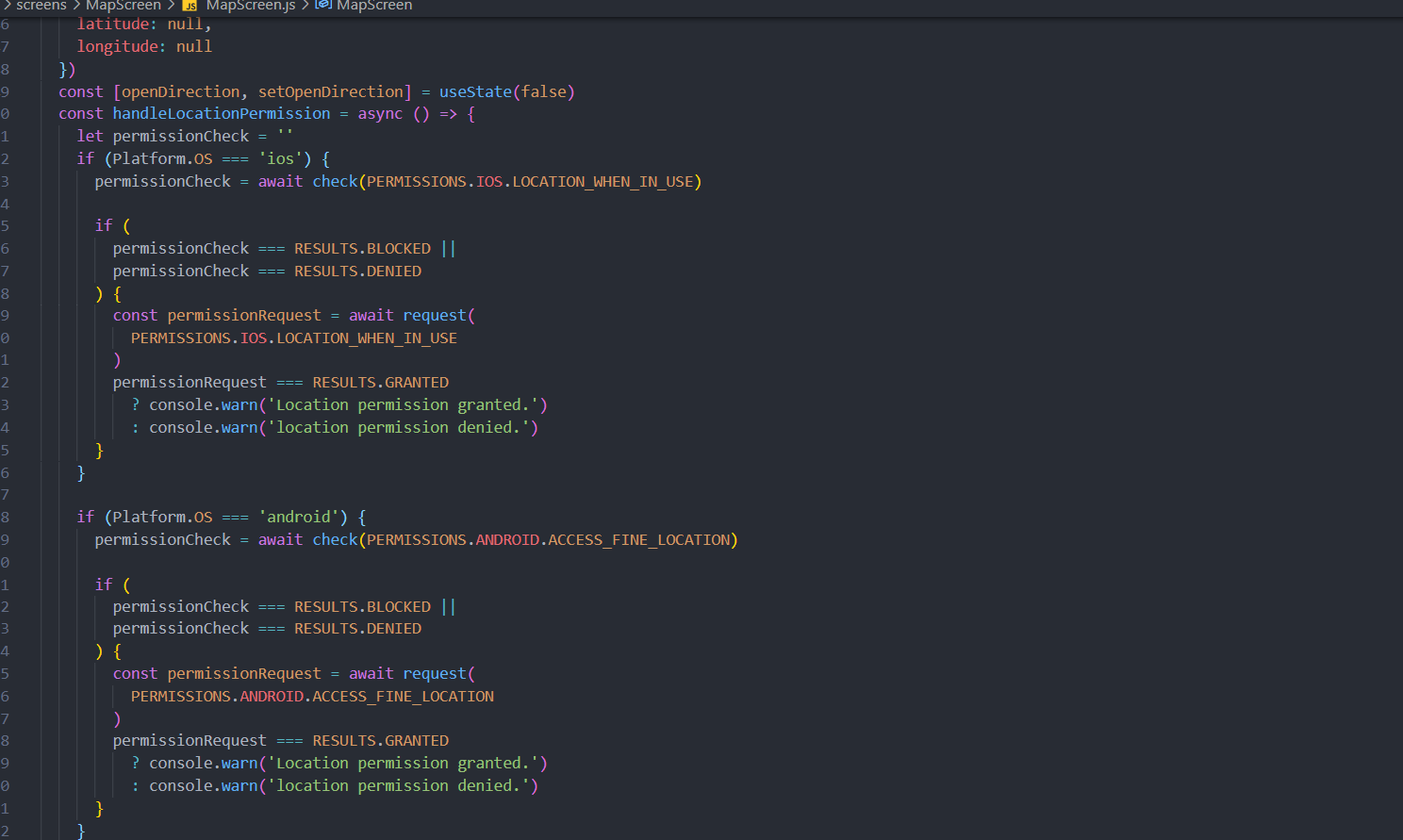1403x840 pixels.
Task: Click the RESULTS.BLOCKED token
Action: pos(362,247)
